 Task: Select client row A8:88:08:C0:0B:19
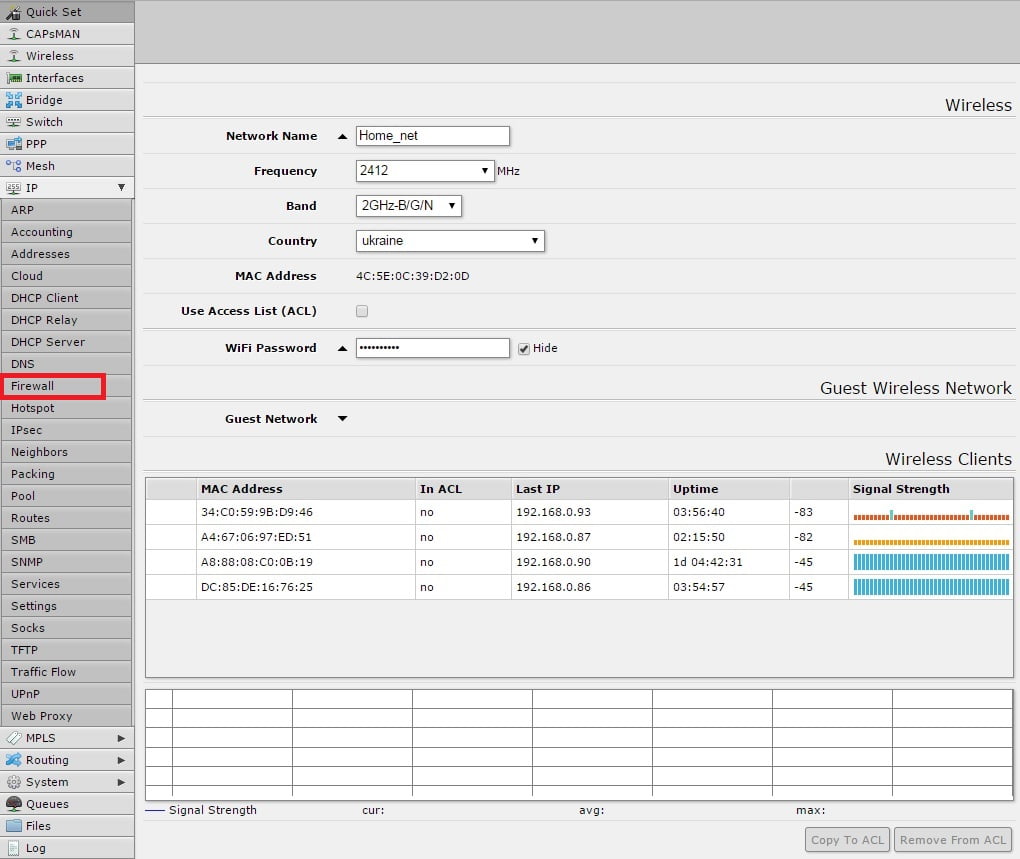(579, 562)
